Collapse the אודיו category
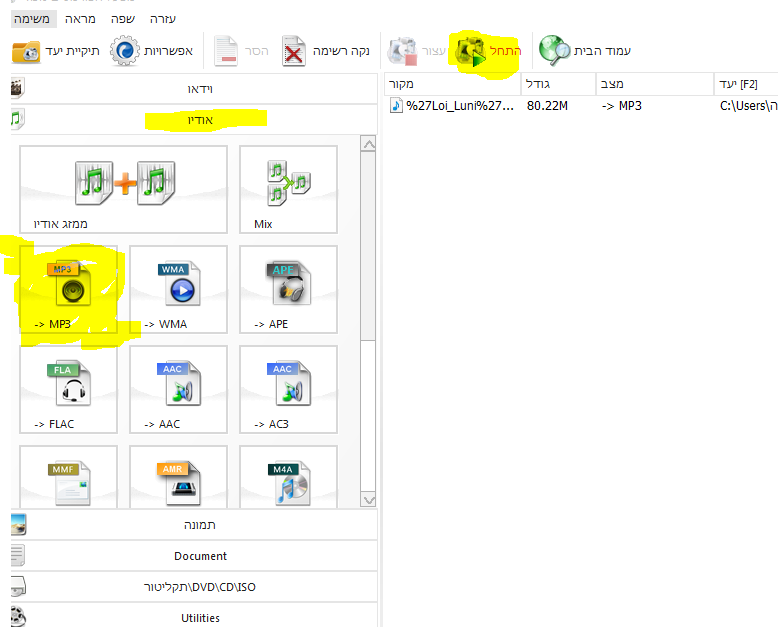 tap(194, 120)
